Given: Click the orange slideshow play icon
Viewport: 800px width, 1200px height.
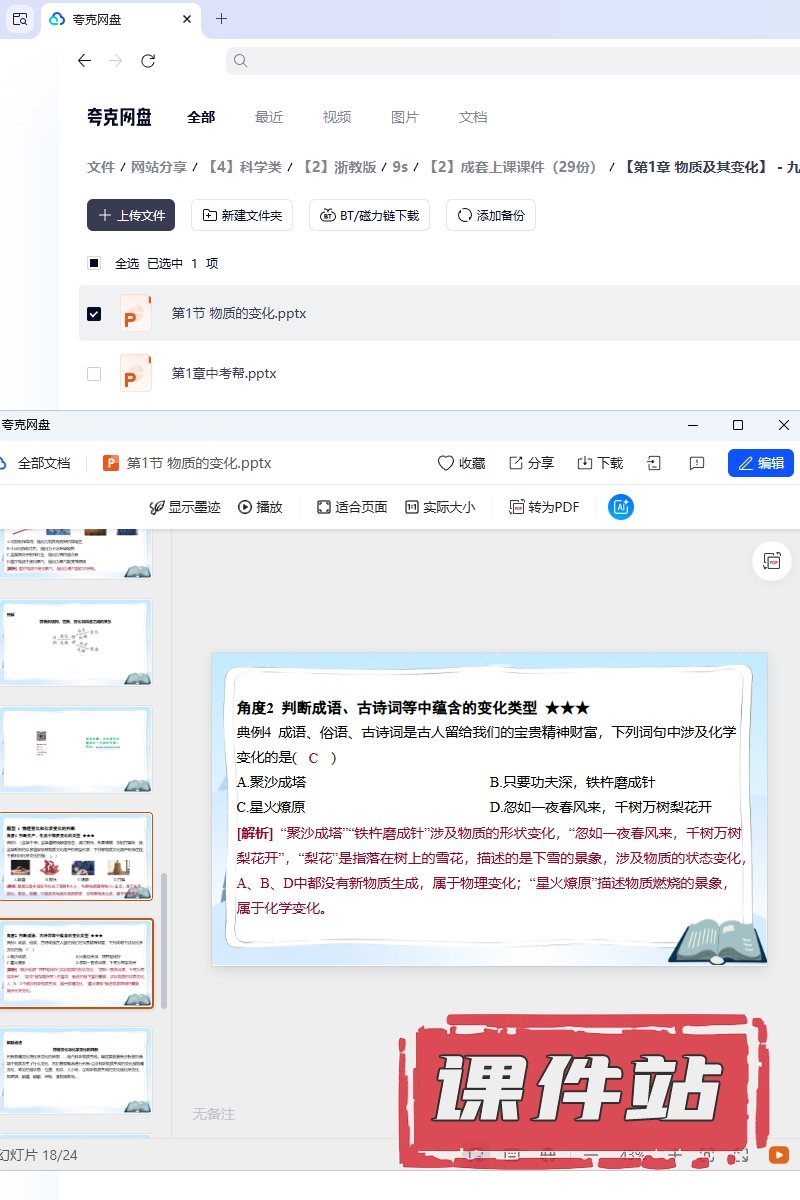Looking at the screenshot, I should coord(778,1155).
